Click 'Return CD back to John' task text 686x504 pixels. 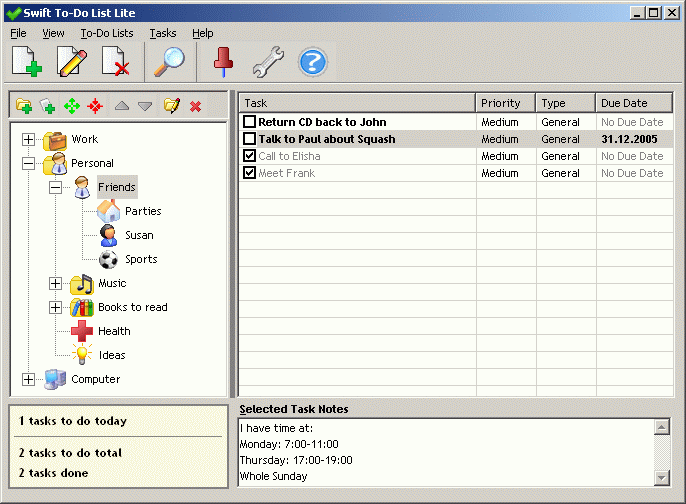pos(322,122)
